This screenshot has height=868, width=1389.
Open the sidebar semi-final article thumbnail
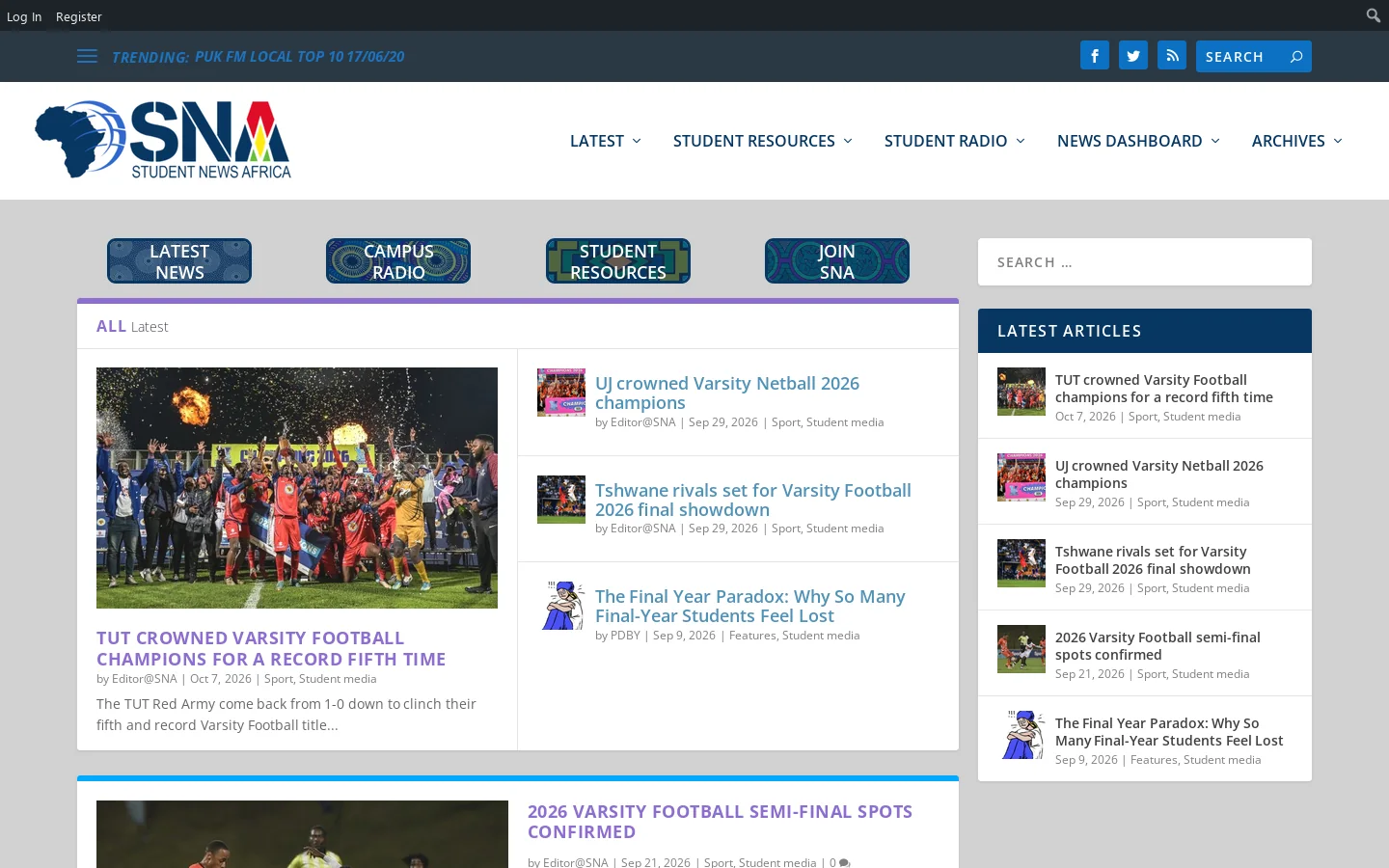[1021, 649]
